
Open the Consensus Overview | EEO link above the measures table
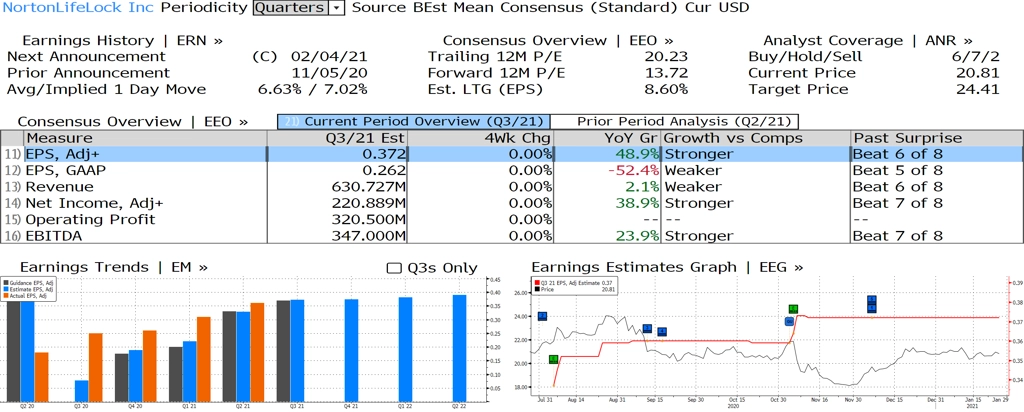pyautogui.click(x=133, y=121)
